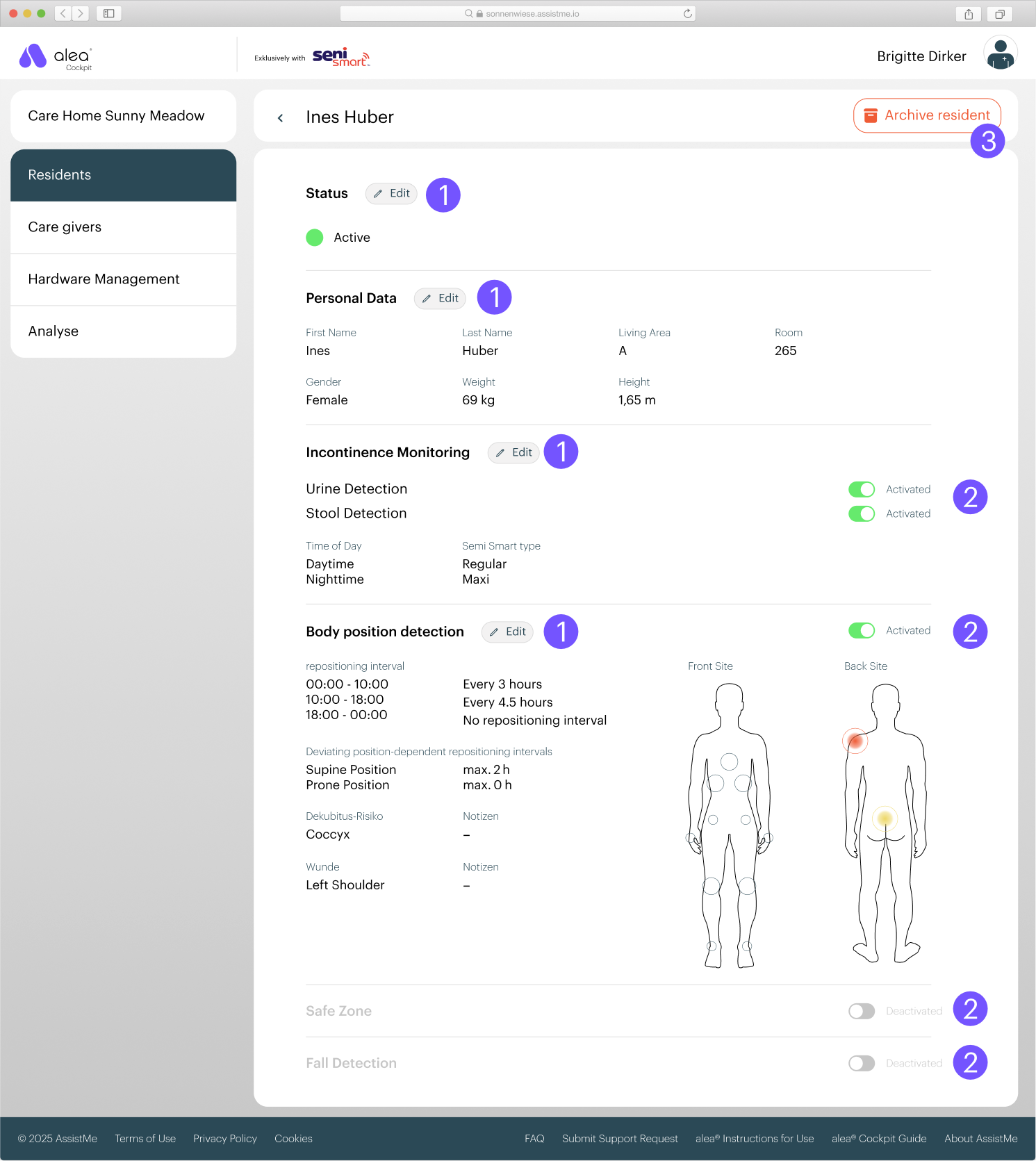Disable the Urine Detection toggle

tap(862, 490)
